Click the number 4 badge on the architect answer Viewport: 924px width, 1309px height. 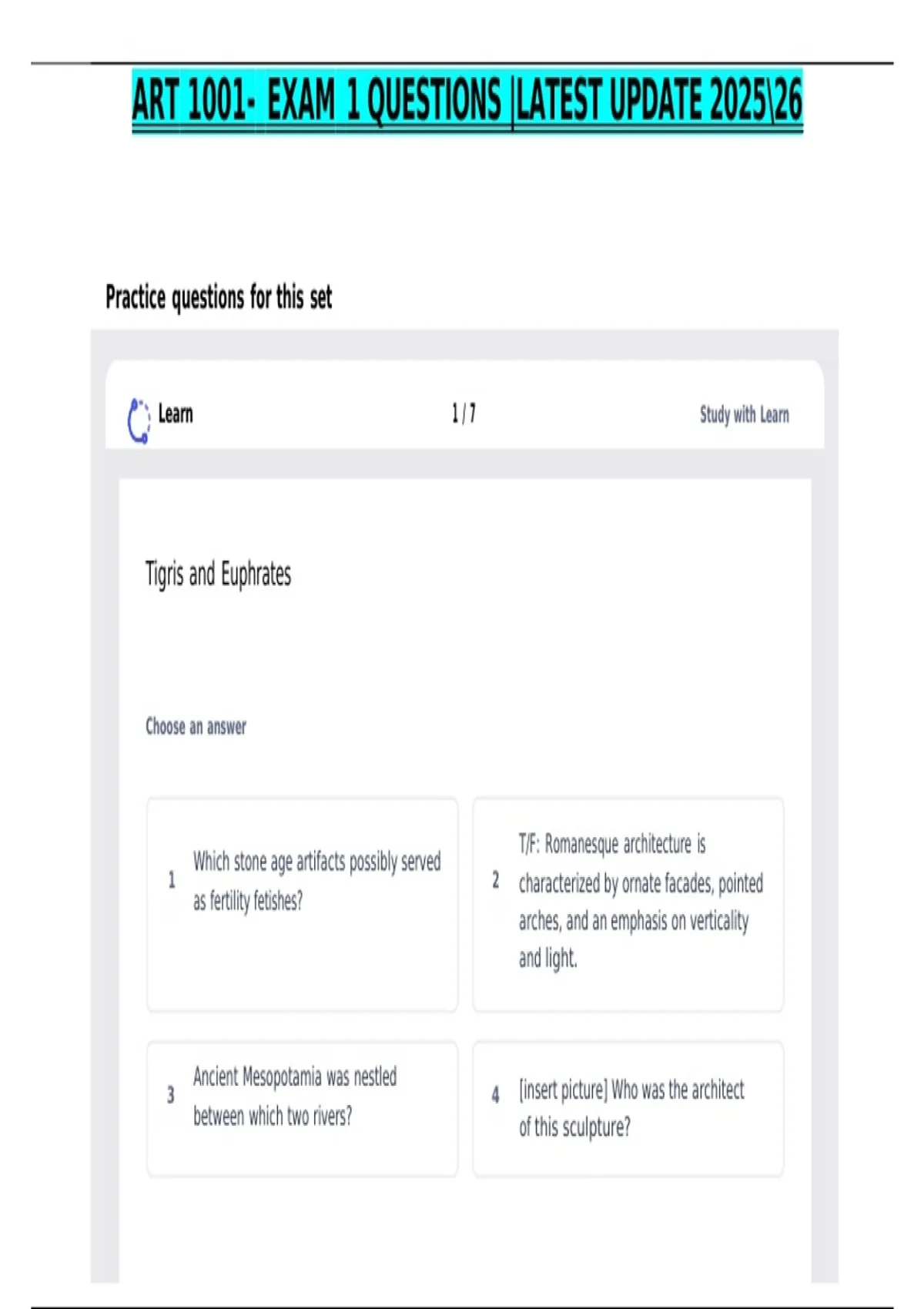pyautogui.click(x=496, y=1095)
